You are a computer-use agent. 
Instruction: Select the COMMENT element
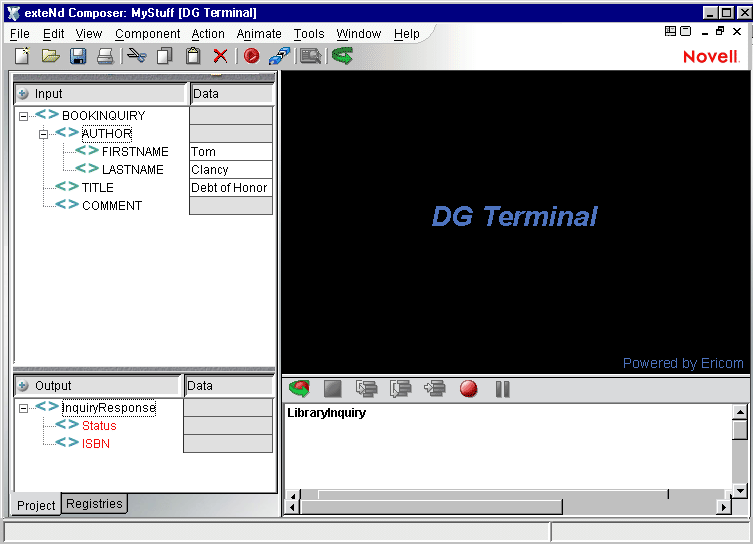[112, 206]
